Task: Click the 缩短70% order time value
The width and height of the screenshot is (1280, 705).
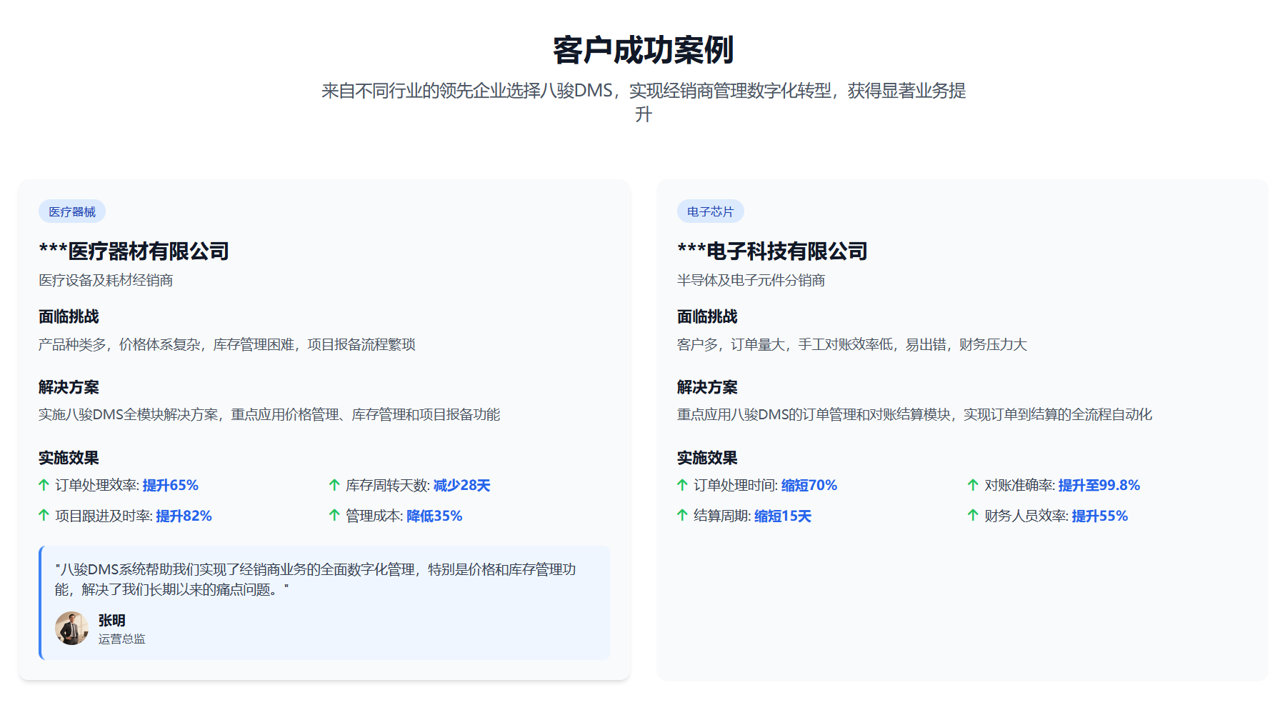Action: tap(809, 485)
